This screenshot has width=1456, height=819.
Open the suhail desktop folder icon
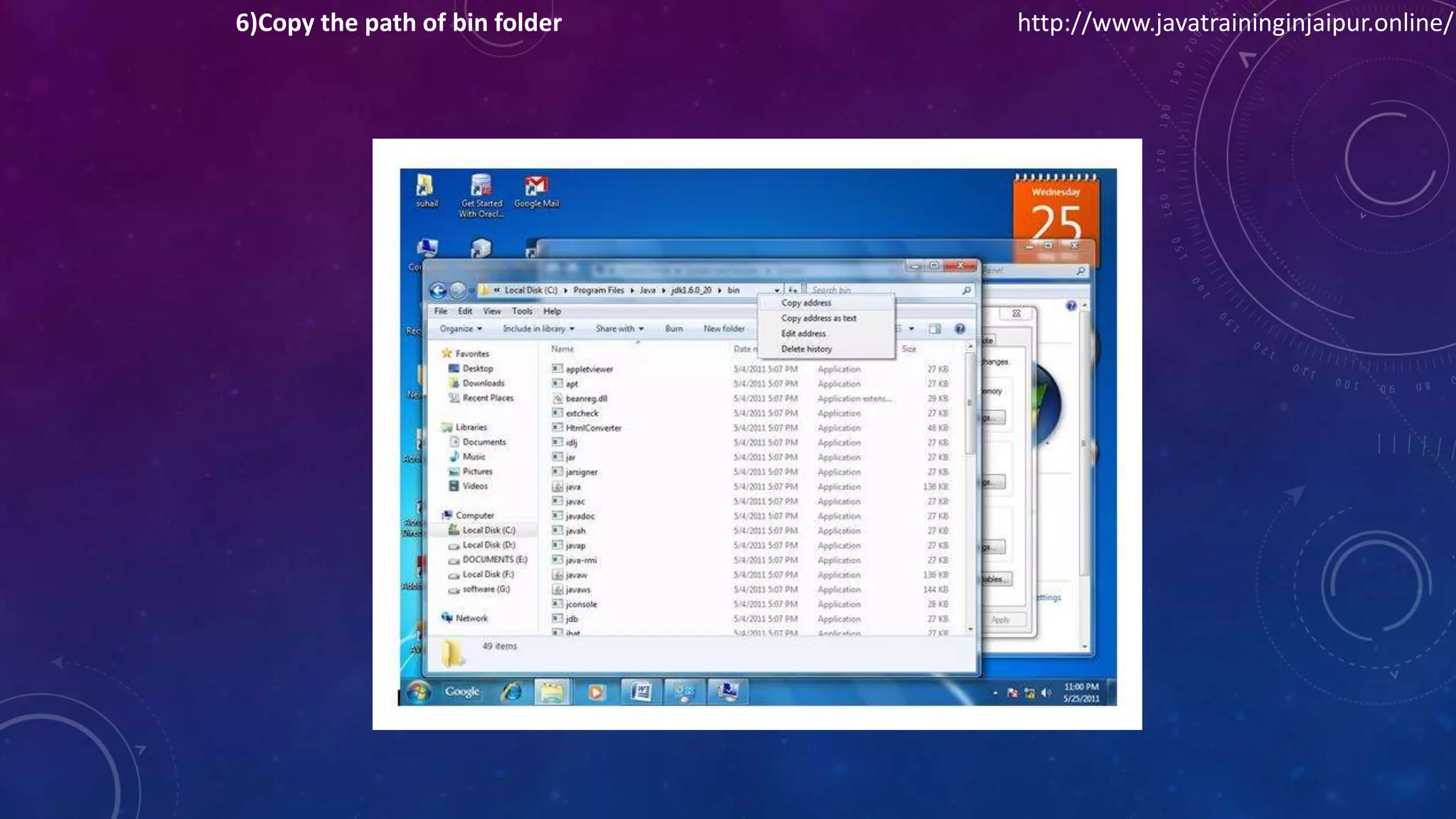coord(426,191)
